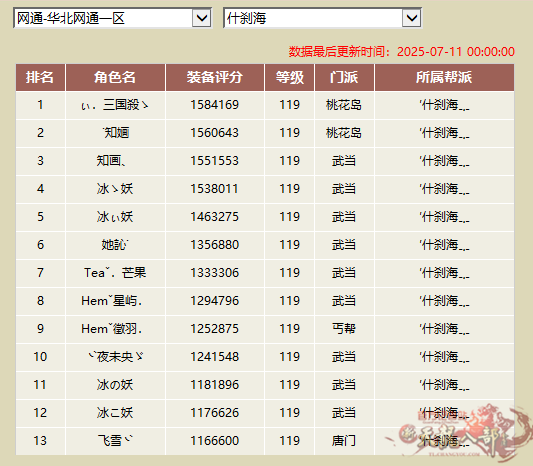Select character 冰の妖 in rank 11
This screenshot has height=466, width=533.
click(x=115, y=384)
